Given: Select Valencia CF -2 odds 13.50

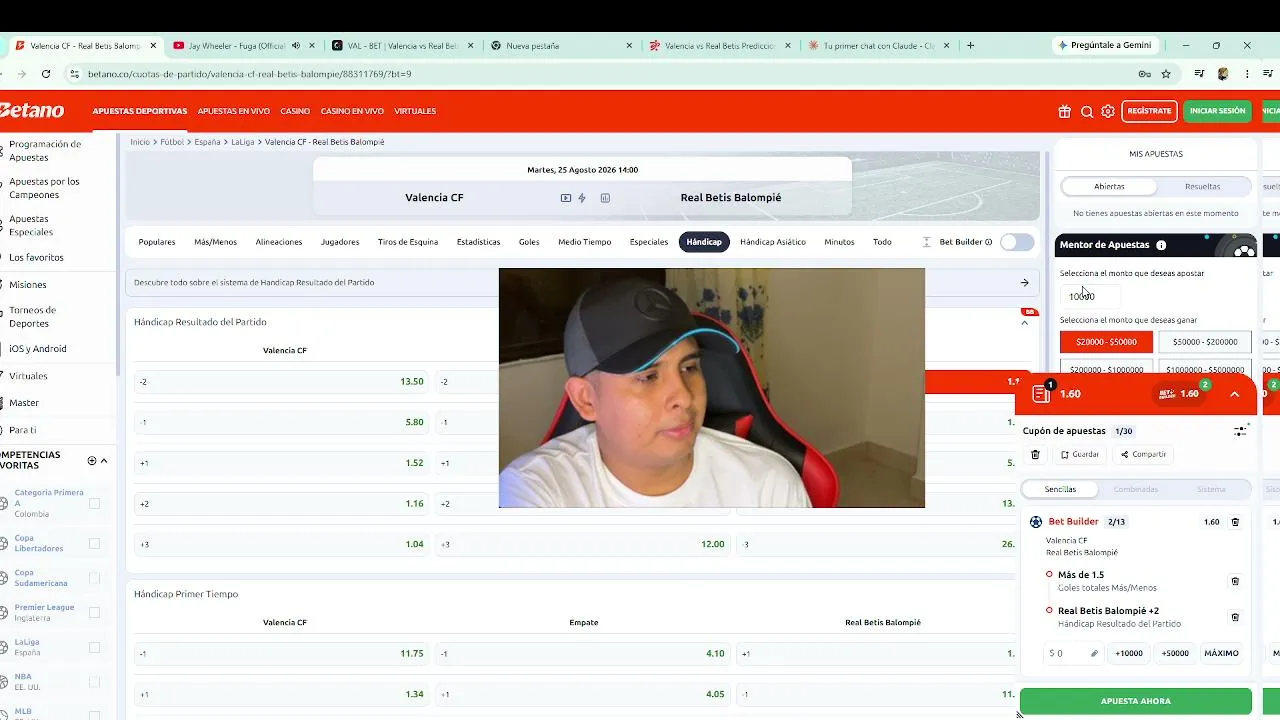Looking at the screenshot, I should (x=280, y=382).
